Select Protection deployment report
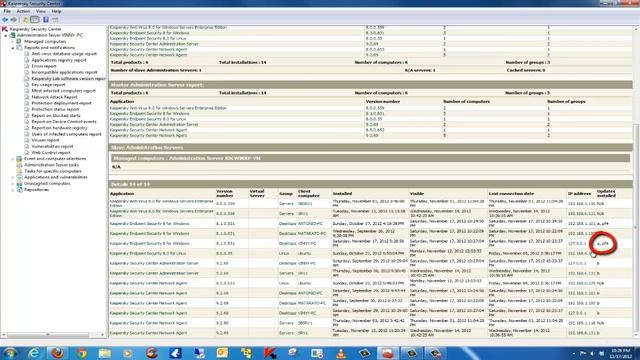640x360 pixels. point(61,103)
